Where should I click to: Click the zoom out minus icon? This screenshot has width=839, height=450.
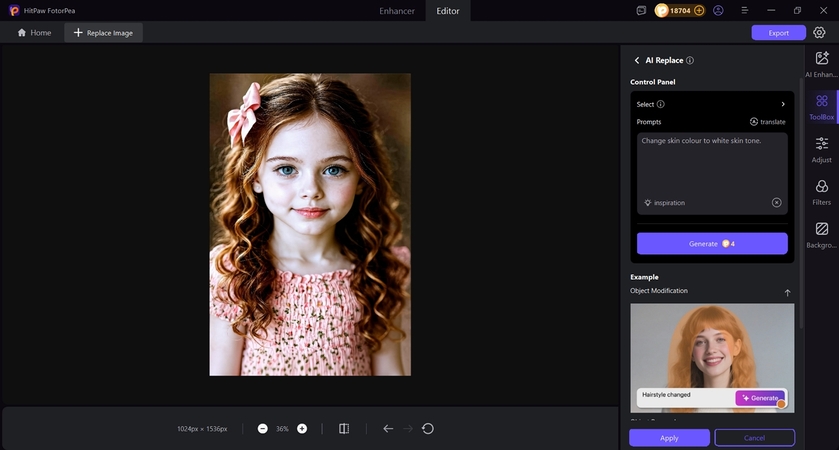[x=262, y=429]
